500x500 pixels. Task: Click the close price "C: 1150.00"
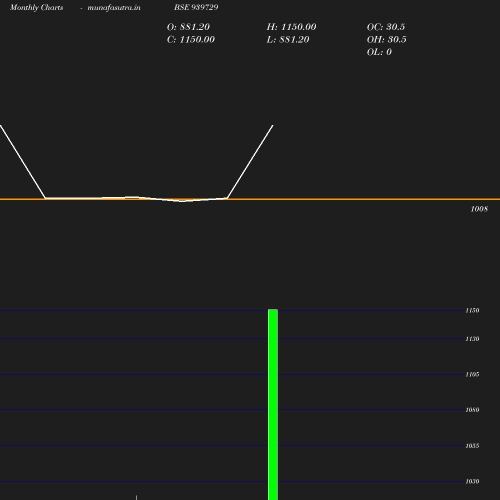click(x=191, y=40)
